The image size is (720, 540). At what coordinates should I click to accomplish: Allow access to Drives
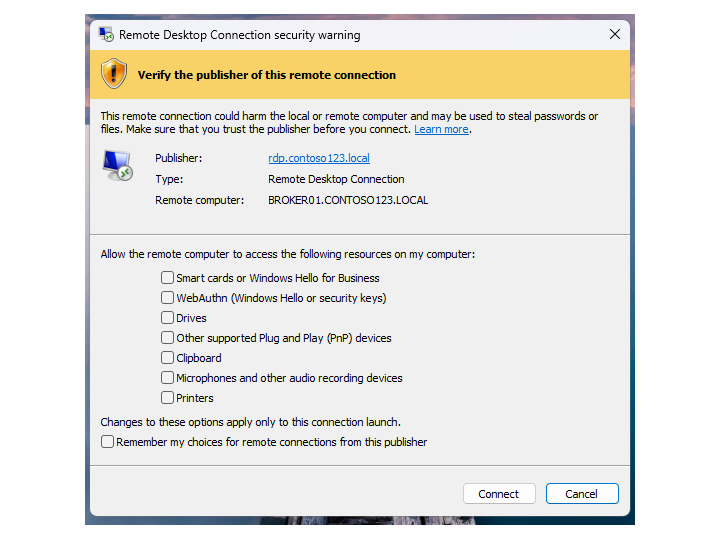pyautogui.click(x=168, y=318)
